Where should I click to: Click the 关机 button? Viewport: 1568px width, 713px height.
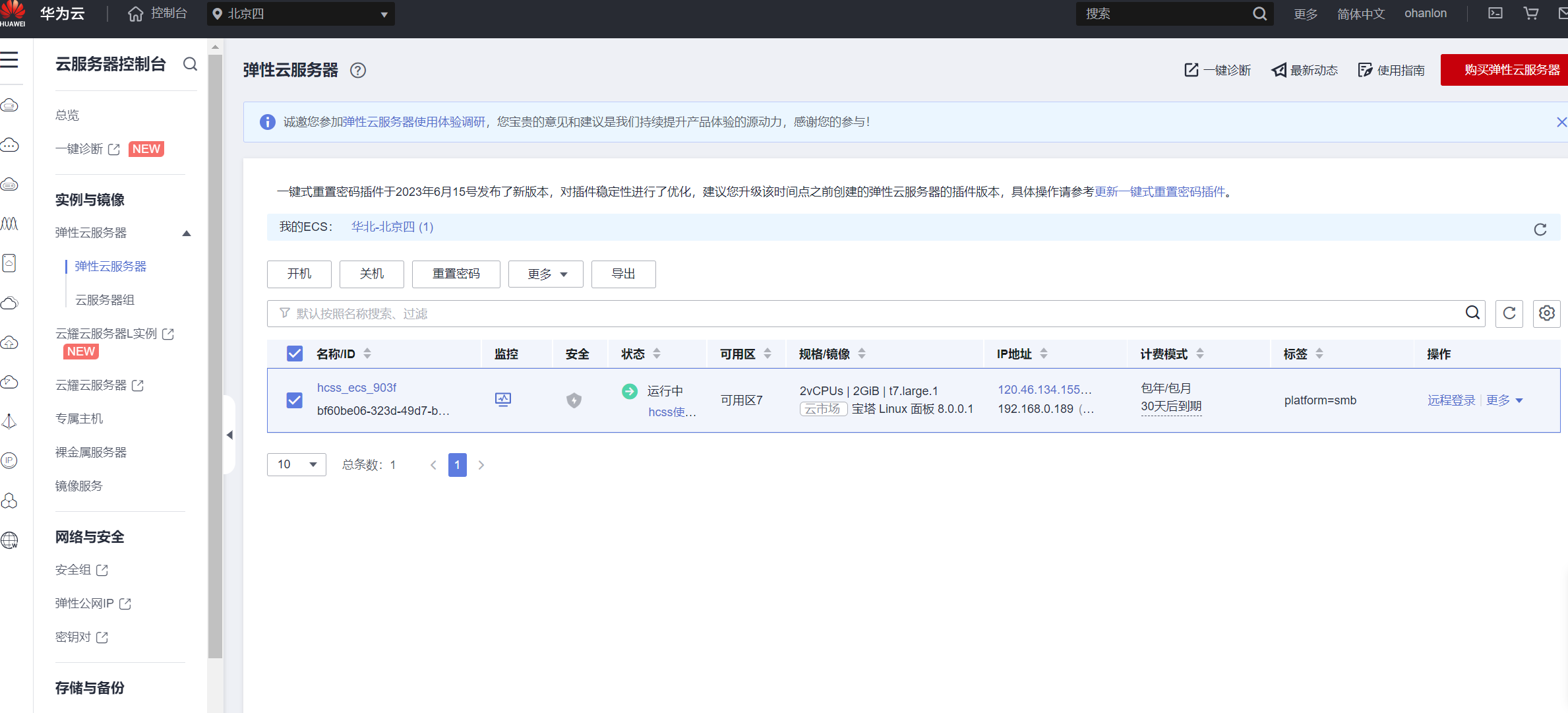point(372,274)
